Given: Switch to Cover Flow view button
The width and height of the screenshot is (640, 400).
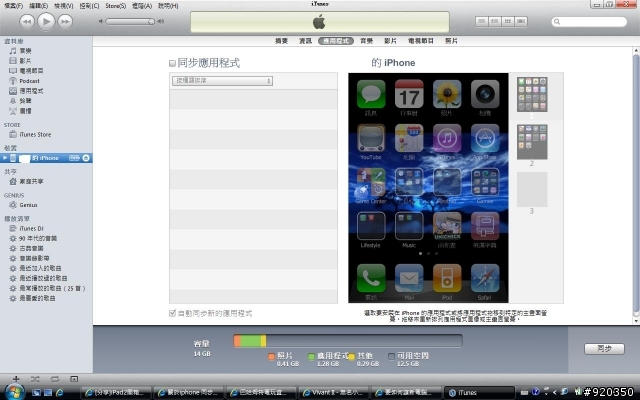Looking at the screenshot, I should click(521, 21).
